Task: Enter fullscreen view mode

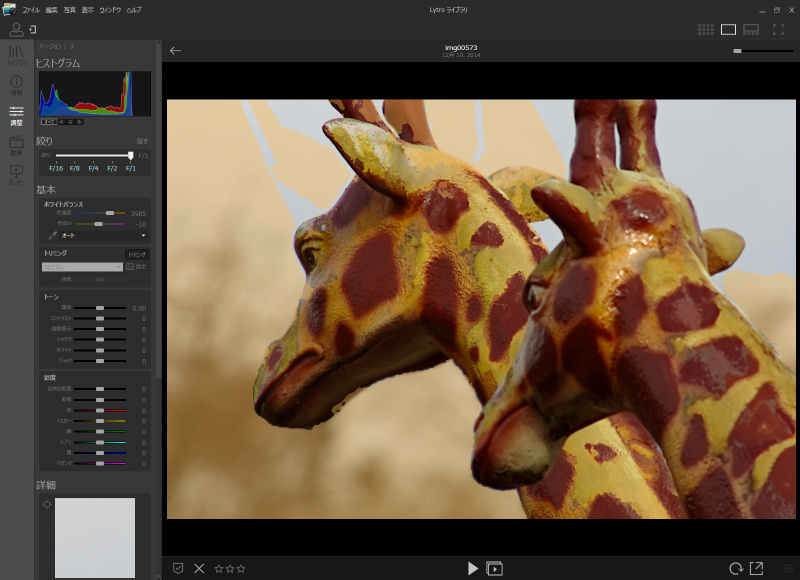Action: pos(778,30)
